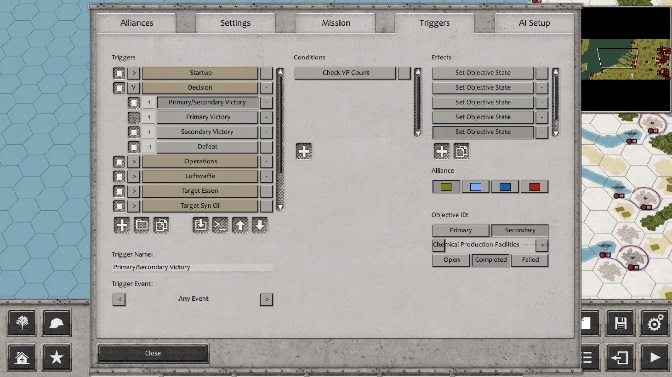Add a new condition with plus icon

304,151
